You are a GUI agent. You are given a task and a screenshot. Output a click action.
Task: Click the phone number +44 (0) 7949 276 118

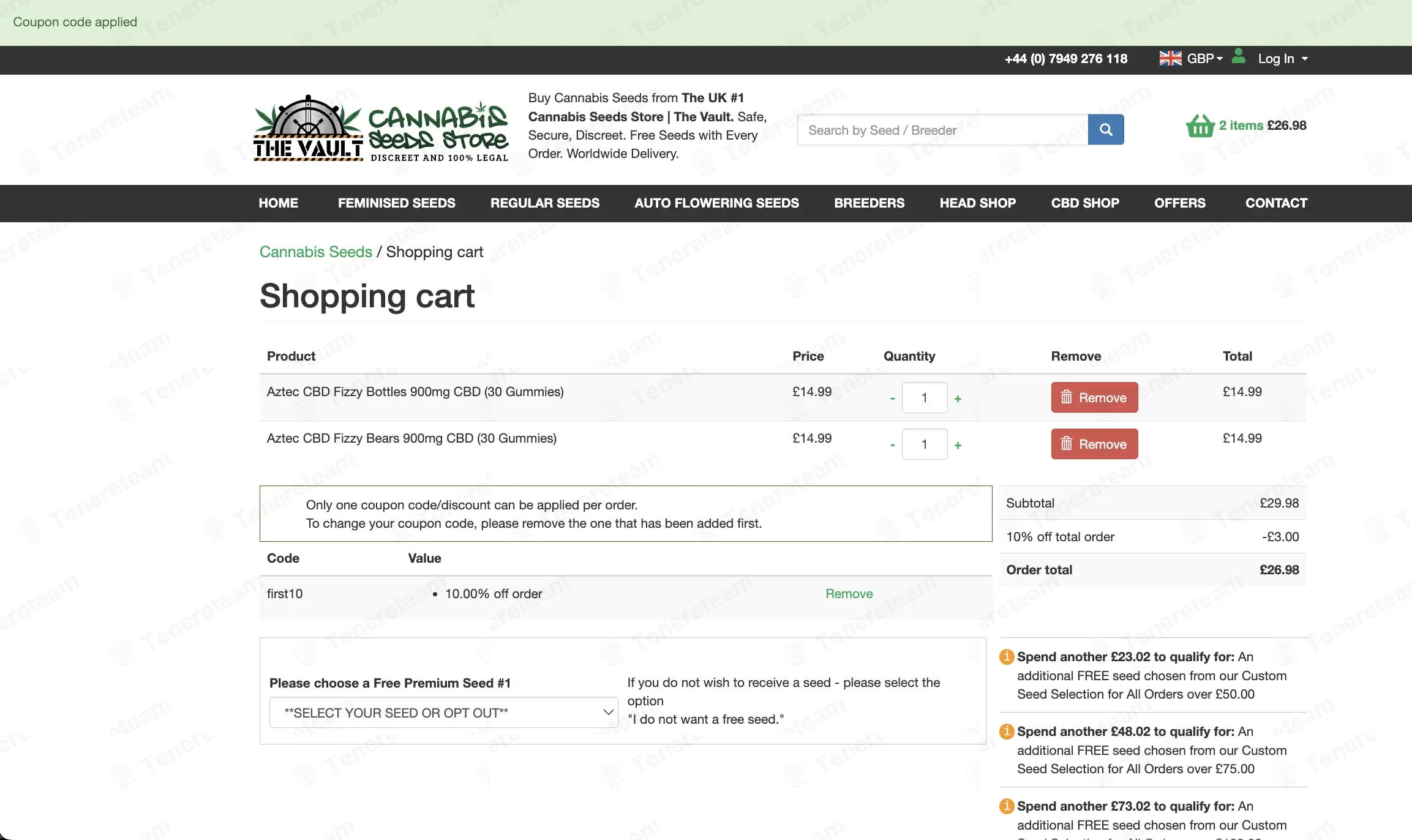coord(1065,59)
